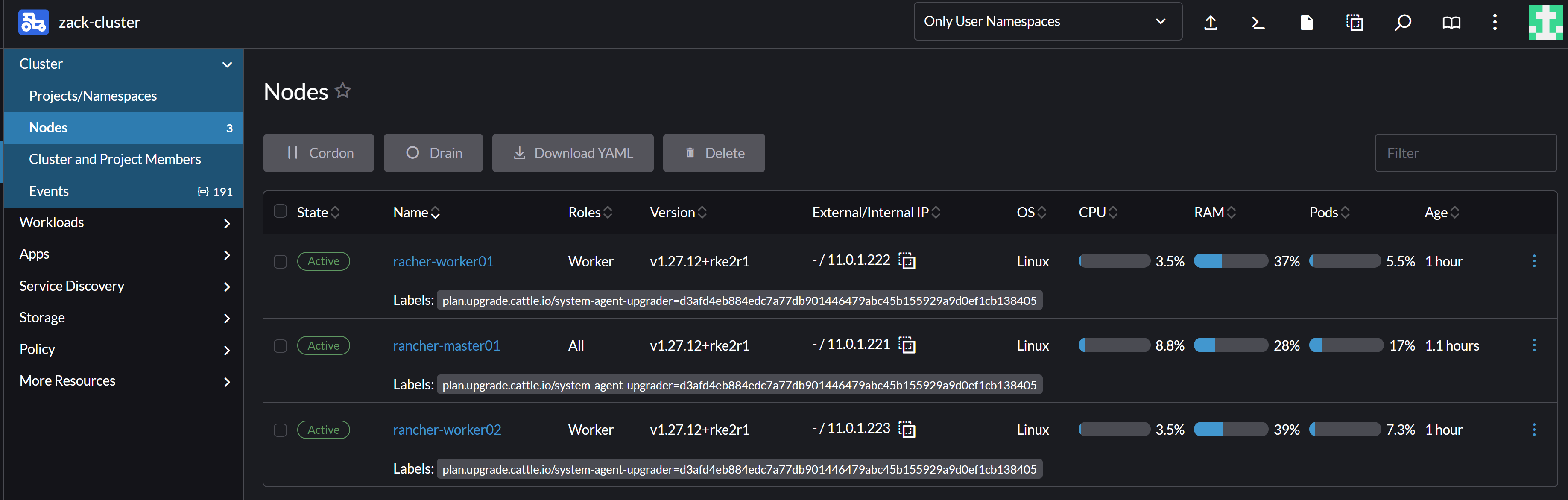This screenshot has width=1568, height=500.
Task: Toggle the select-all nodes checkbox
Action: pos(280,211)
